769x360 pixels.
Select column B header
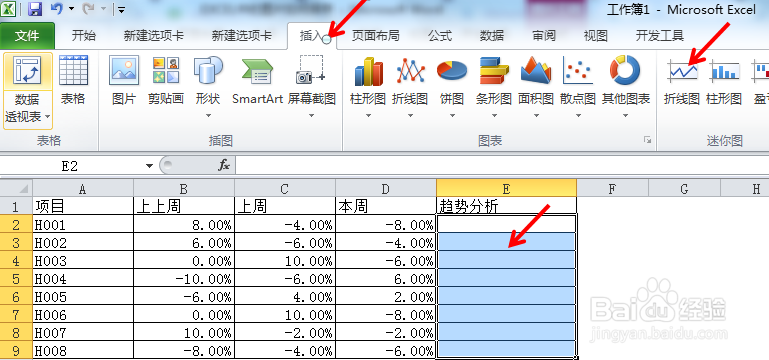pyautogui.click(x=184, y=188)
